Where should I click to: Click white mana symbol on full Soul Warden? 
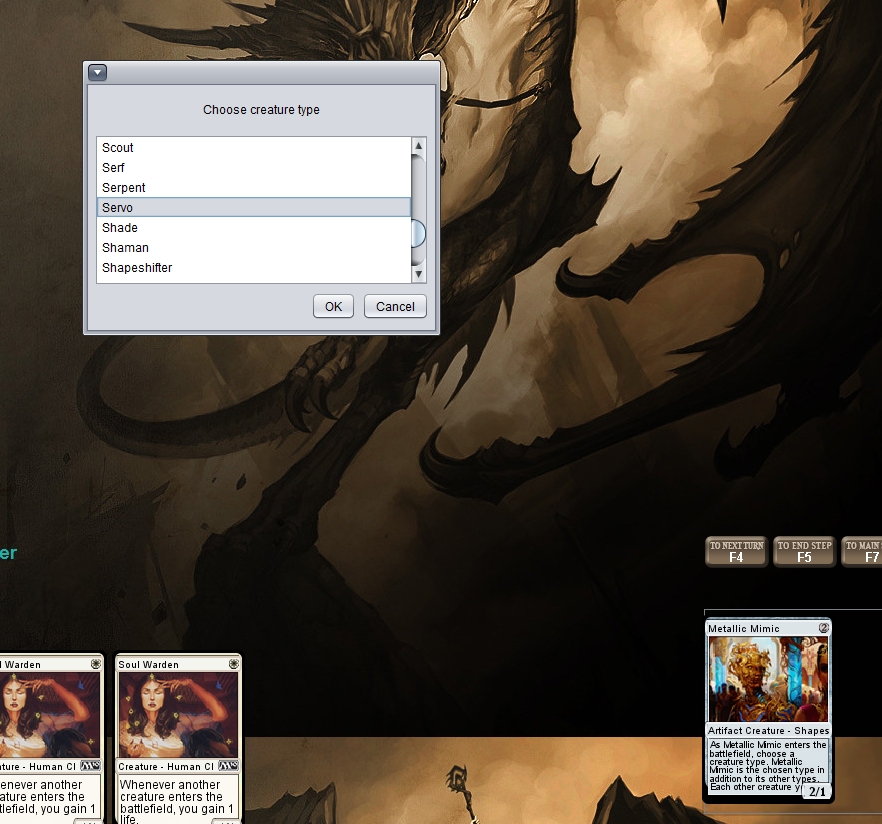pos(234,664)
